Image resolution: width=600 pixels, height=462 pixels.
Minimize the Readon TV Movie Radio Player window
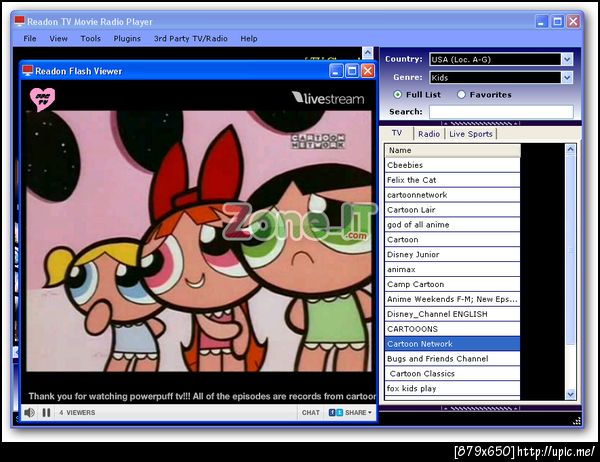click(x=541, y=21)
